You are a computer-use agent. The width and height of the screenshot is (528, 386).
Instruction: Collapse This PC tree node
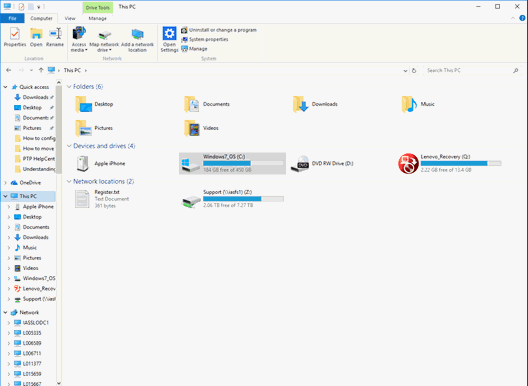coord(5,196)
